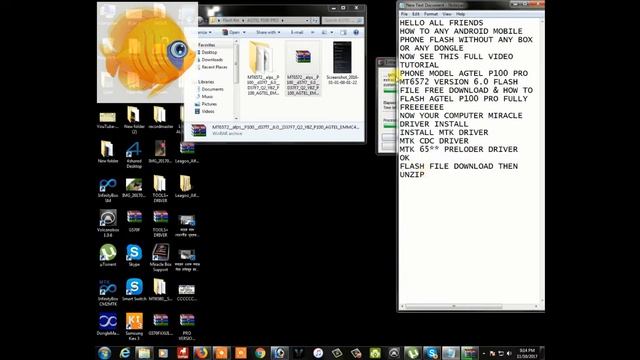Open the recordmaster desktop folder
This screenshot has width=640, height=360.
click(160, 118)
